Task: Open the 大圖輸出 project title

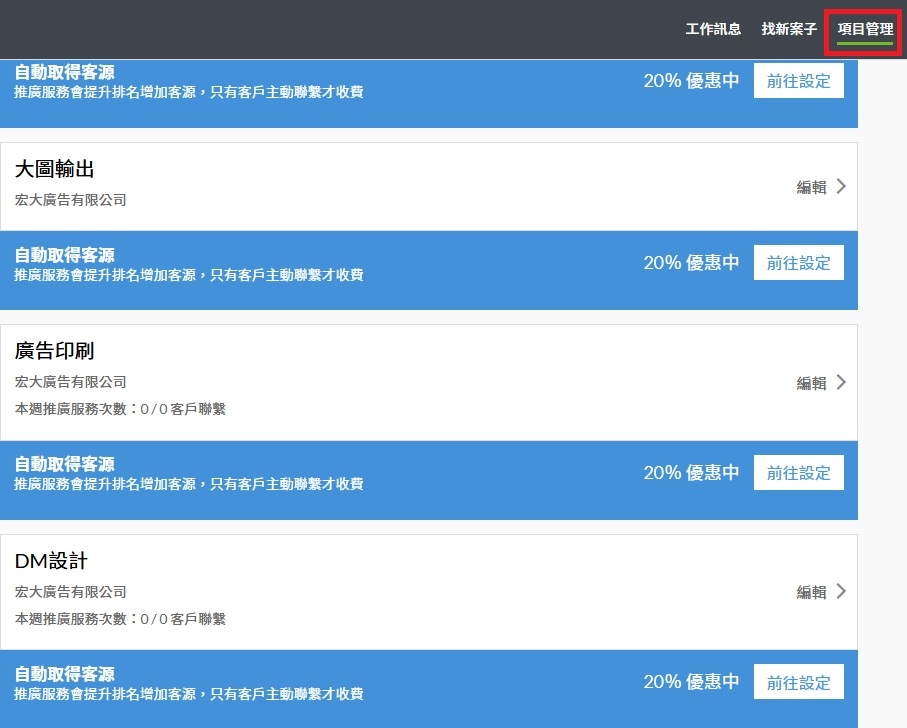Action: pyautogui.click(x=54, y=169)
